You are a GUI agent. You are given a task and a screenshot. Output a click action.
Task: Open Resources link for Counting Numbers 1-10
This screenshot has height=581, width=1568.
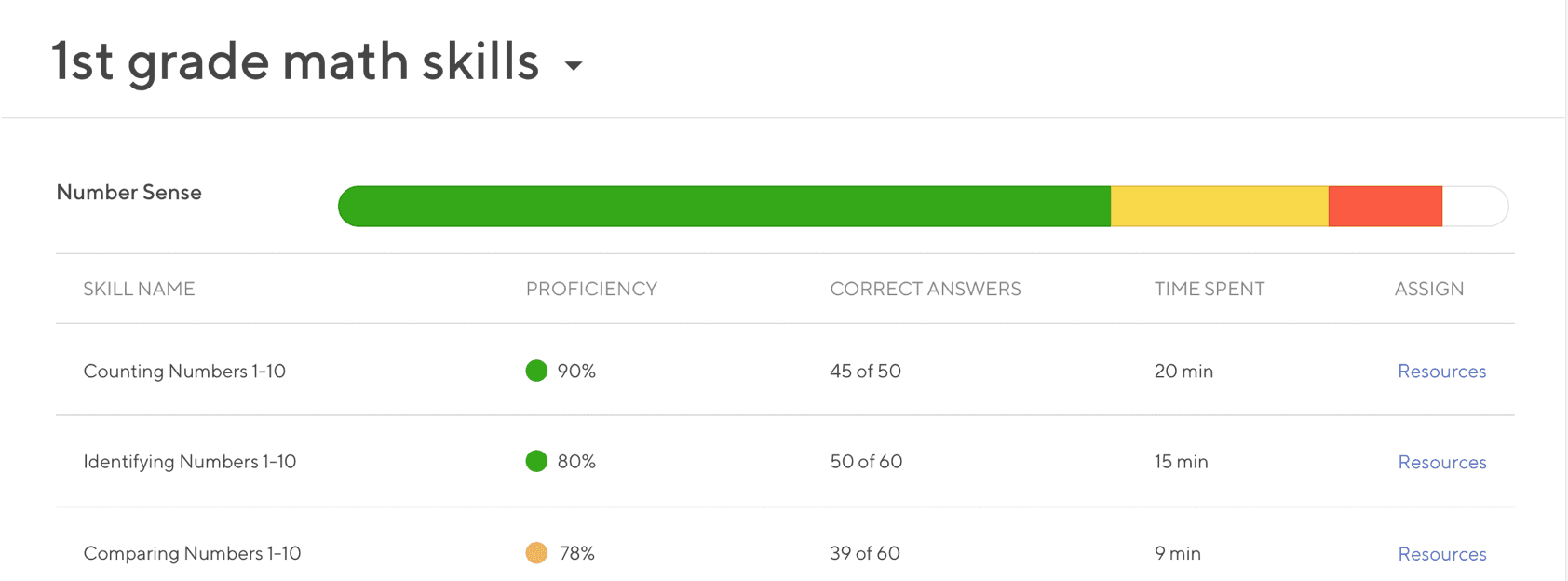click(1441, 371)
